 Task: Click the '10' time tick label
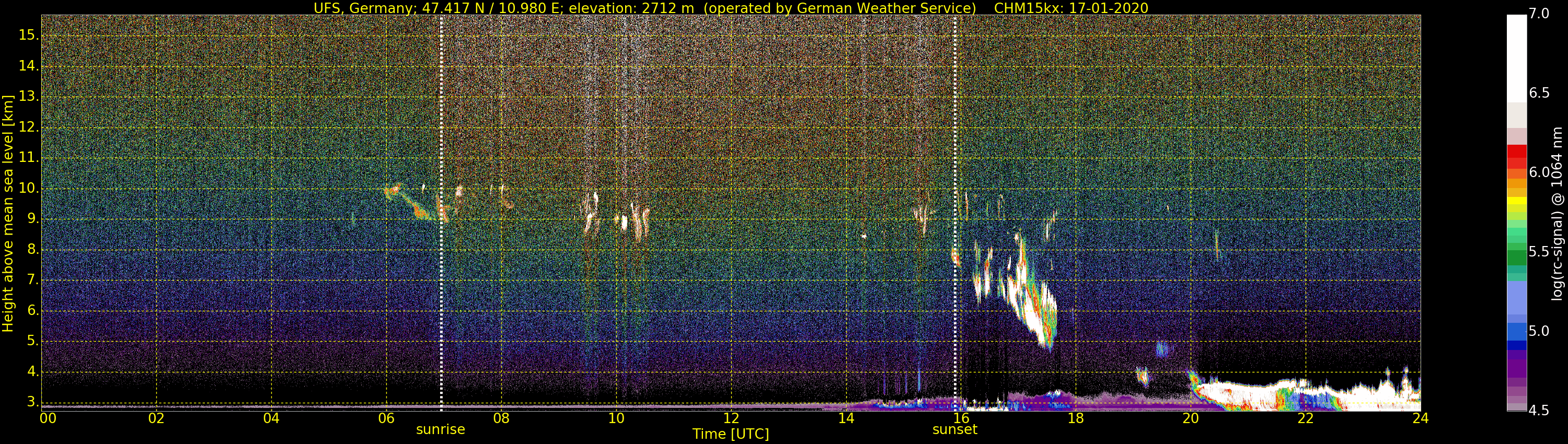pyautogui.click(x=616, y=418)
